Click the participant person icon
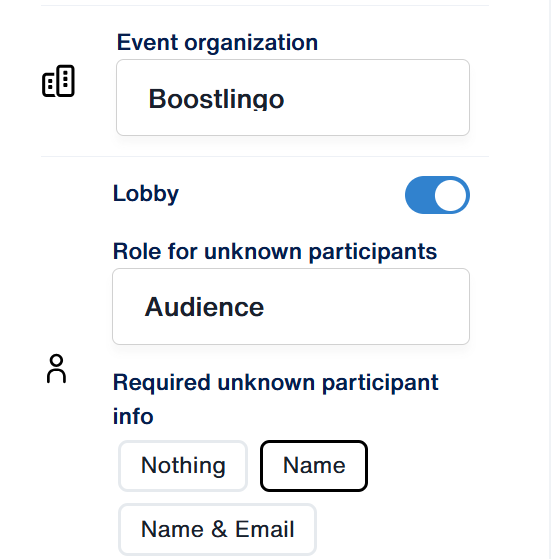This screenshot has width=551, height=559. (x=56, y=369)
